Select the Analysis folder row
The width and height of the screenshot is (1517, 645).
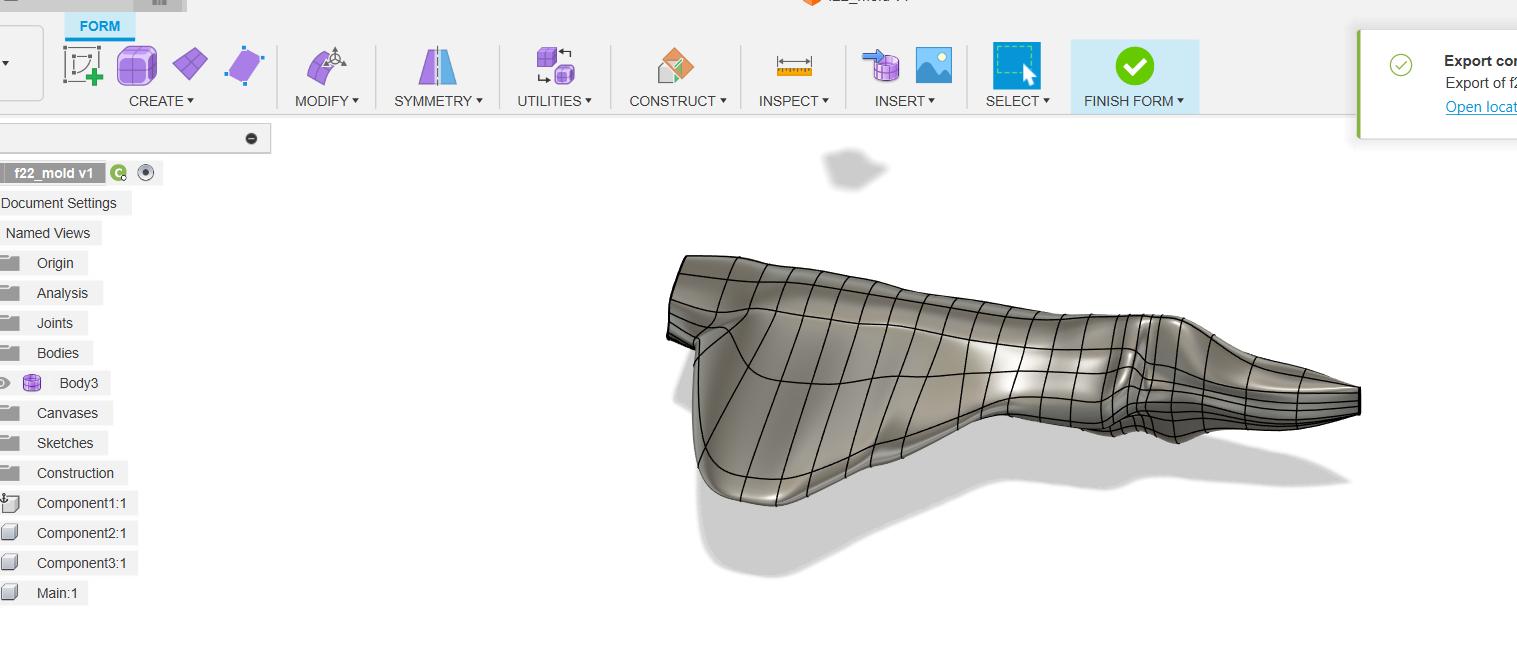point(51,293)
